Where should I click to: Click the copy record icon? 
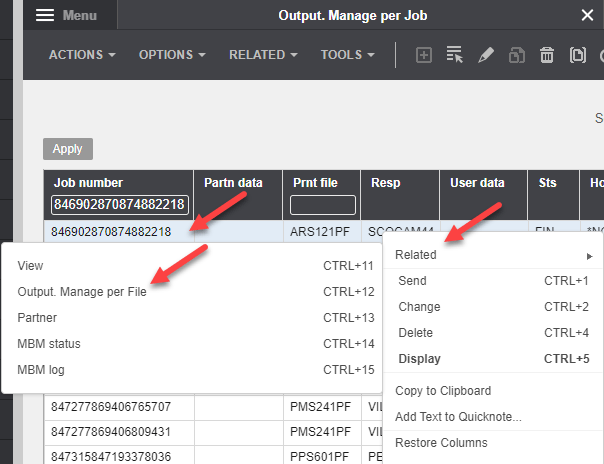516,55
